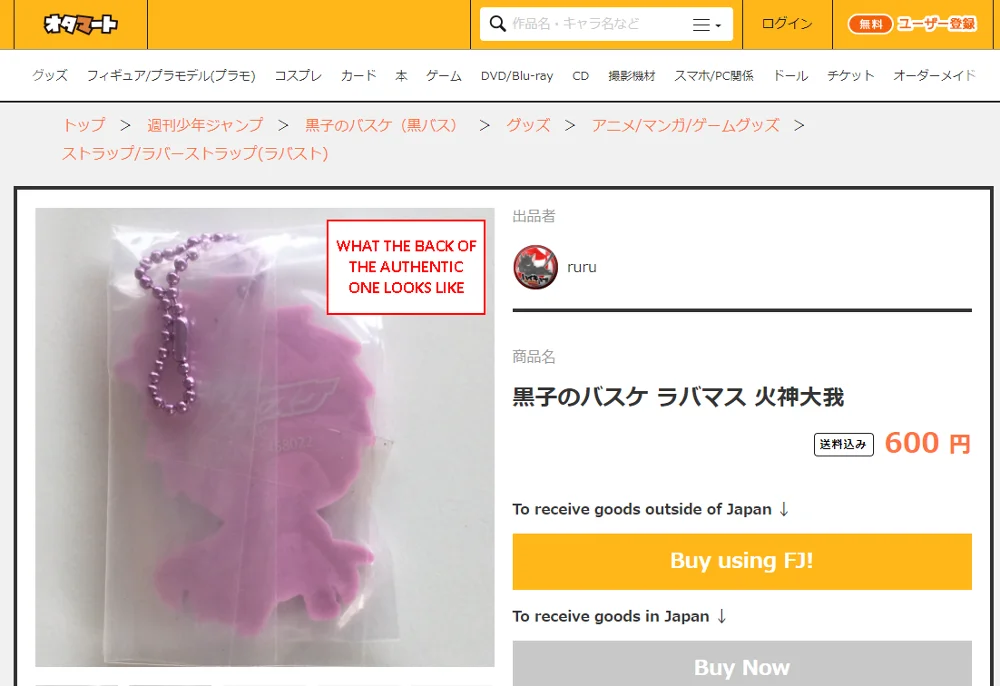Open the CD category
The image size is (1000, 686).
click(x=580, y=75)
